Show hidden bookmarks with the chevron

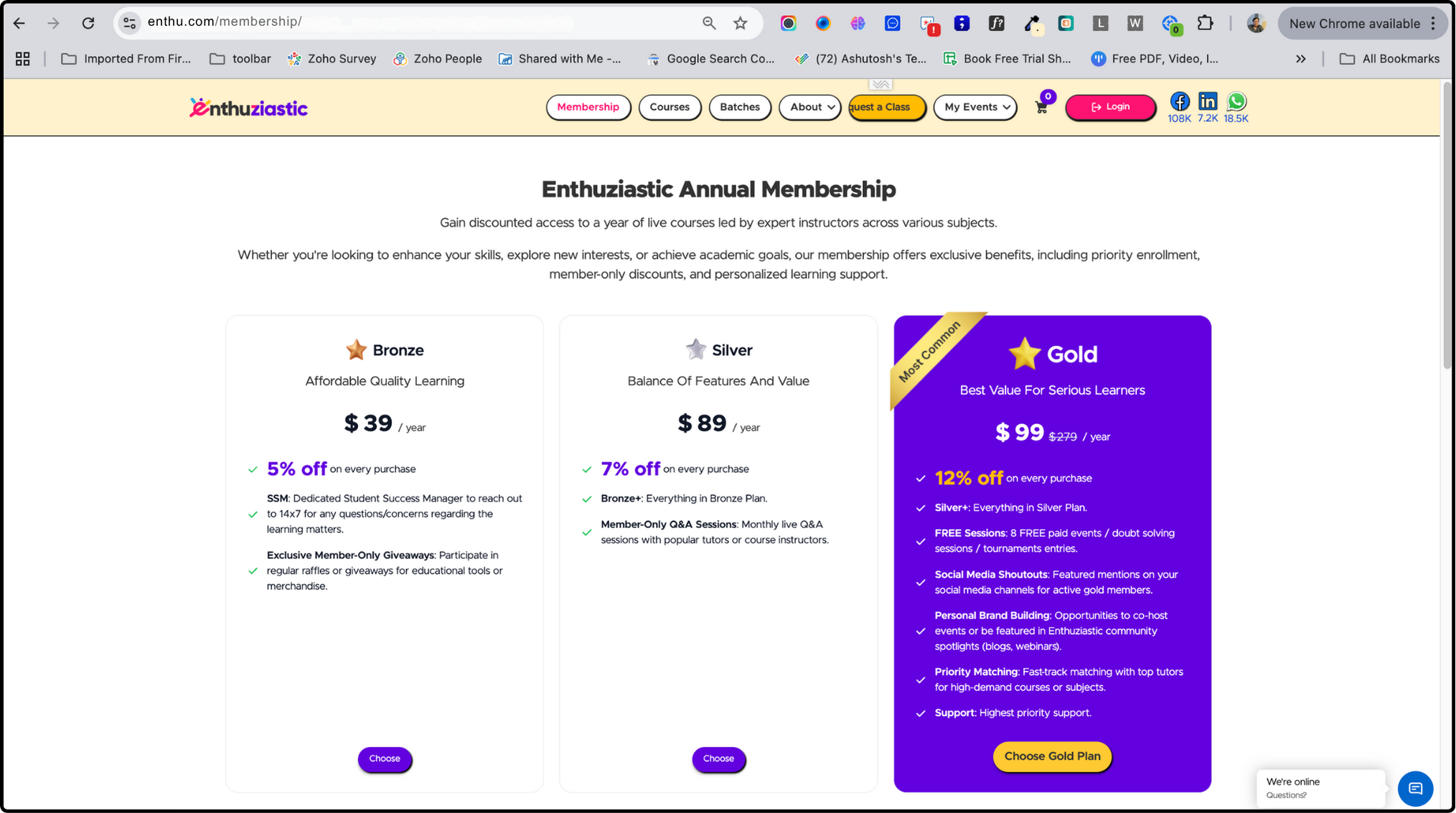point(1300,59)
